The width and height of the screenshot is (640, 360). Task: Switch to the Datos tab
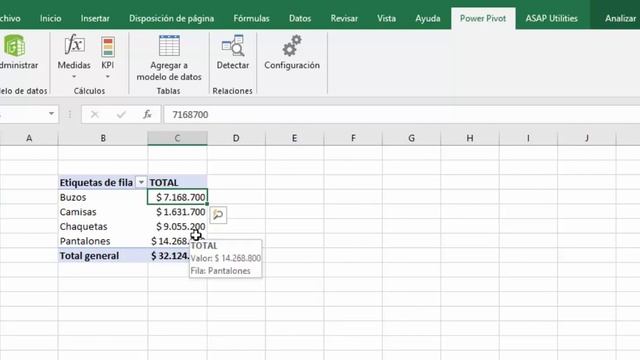tap(300, 18)
